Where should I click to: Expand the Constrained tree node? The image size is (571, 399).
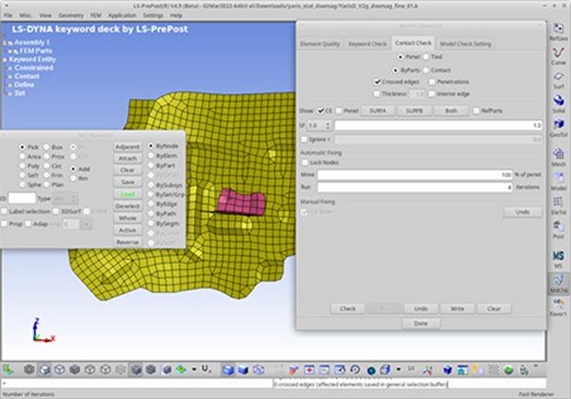10,68
